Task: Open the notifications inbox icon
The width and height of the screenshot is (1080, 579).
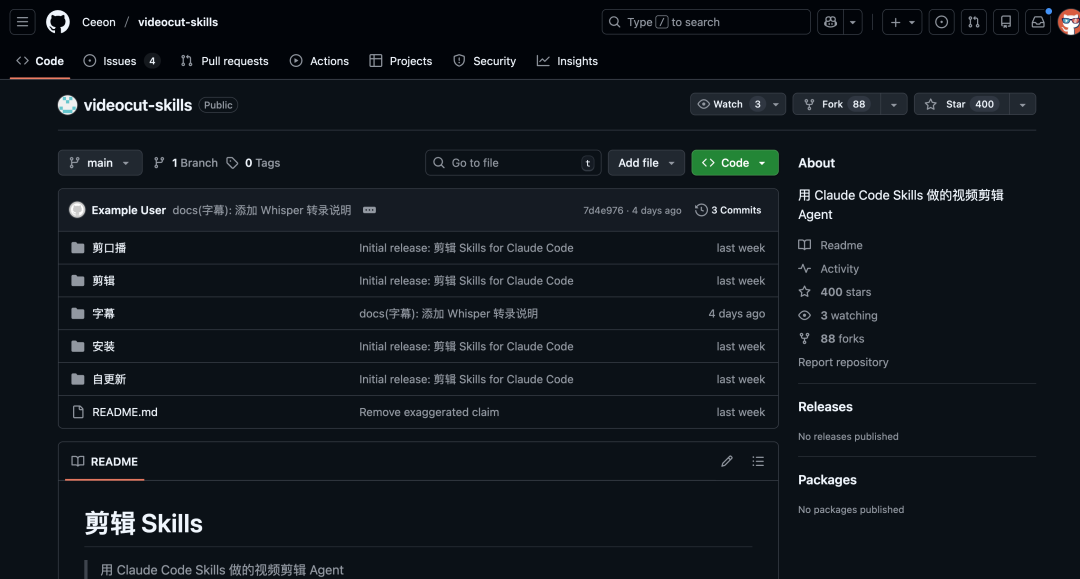Action: tap(1037, 21)
